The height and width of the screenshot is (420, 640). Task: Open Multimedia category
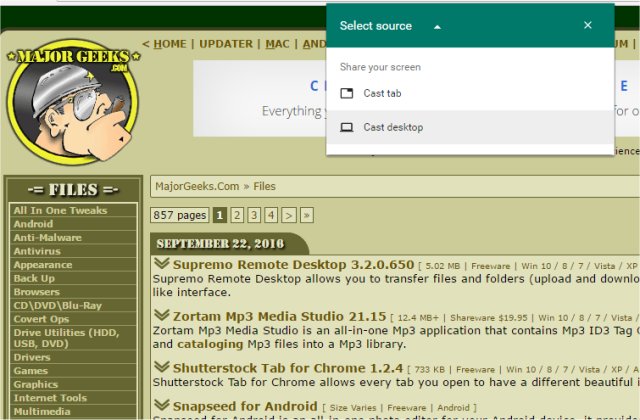(x=73, y=411)
